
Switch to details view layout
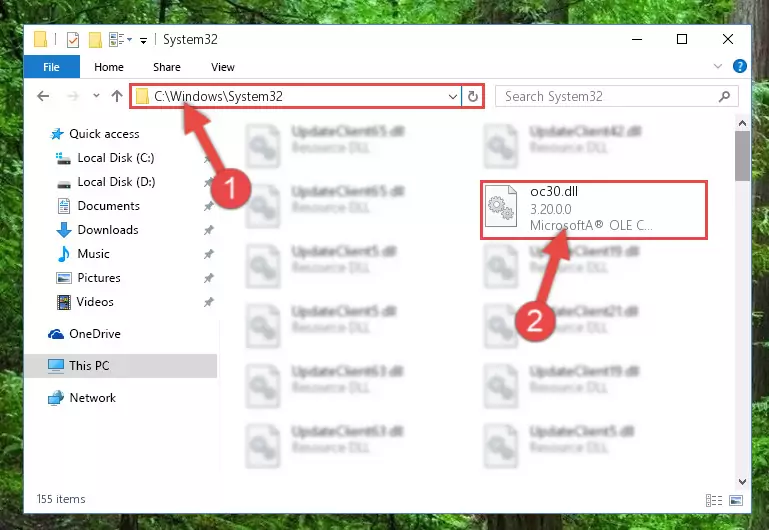tap(714, 501)
